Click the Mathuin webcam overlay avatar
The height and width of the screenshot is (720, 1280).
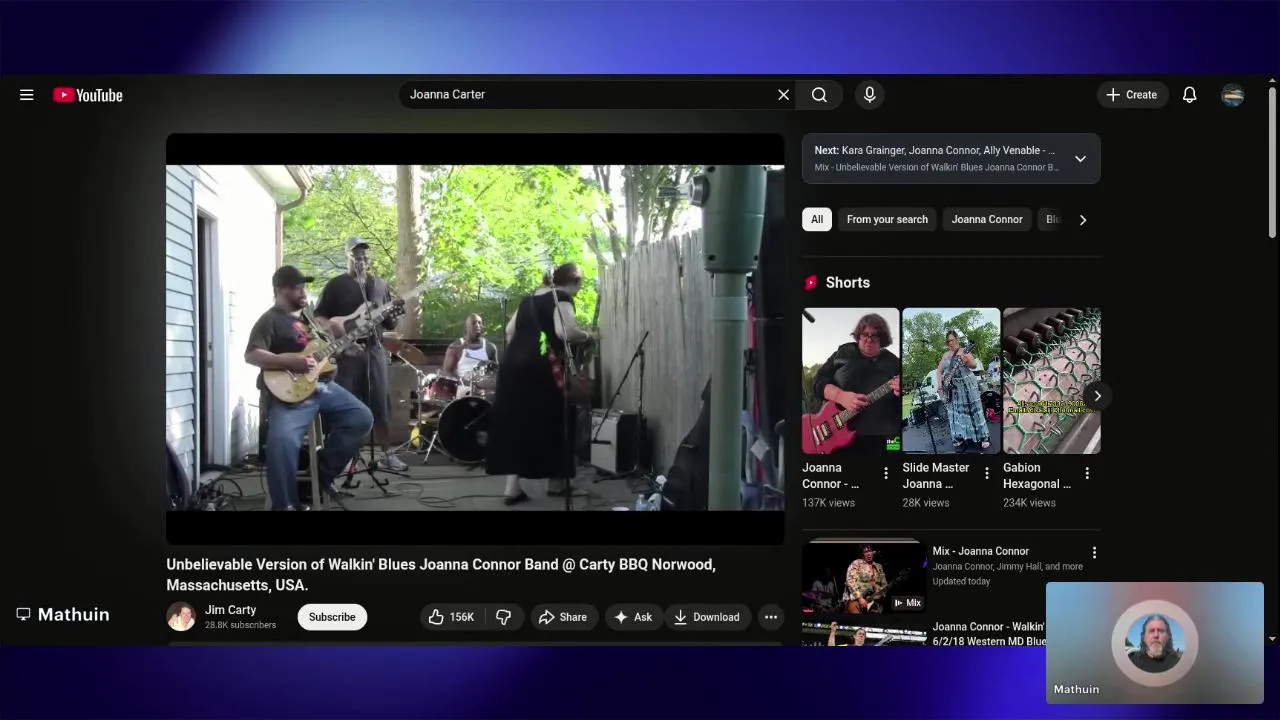[1155, 643]
